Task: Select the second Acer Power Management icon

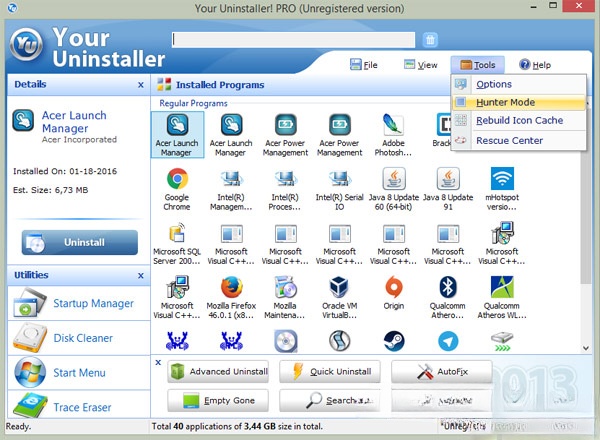Action: click(339, 134)
